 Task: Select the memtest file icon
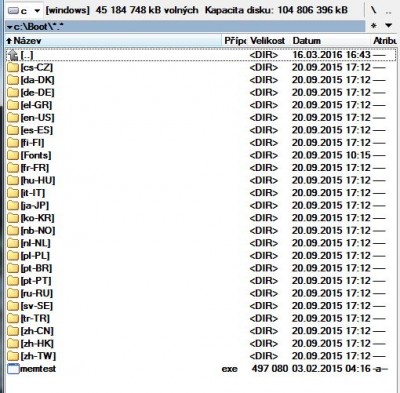click(x=13, y=369)
